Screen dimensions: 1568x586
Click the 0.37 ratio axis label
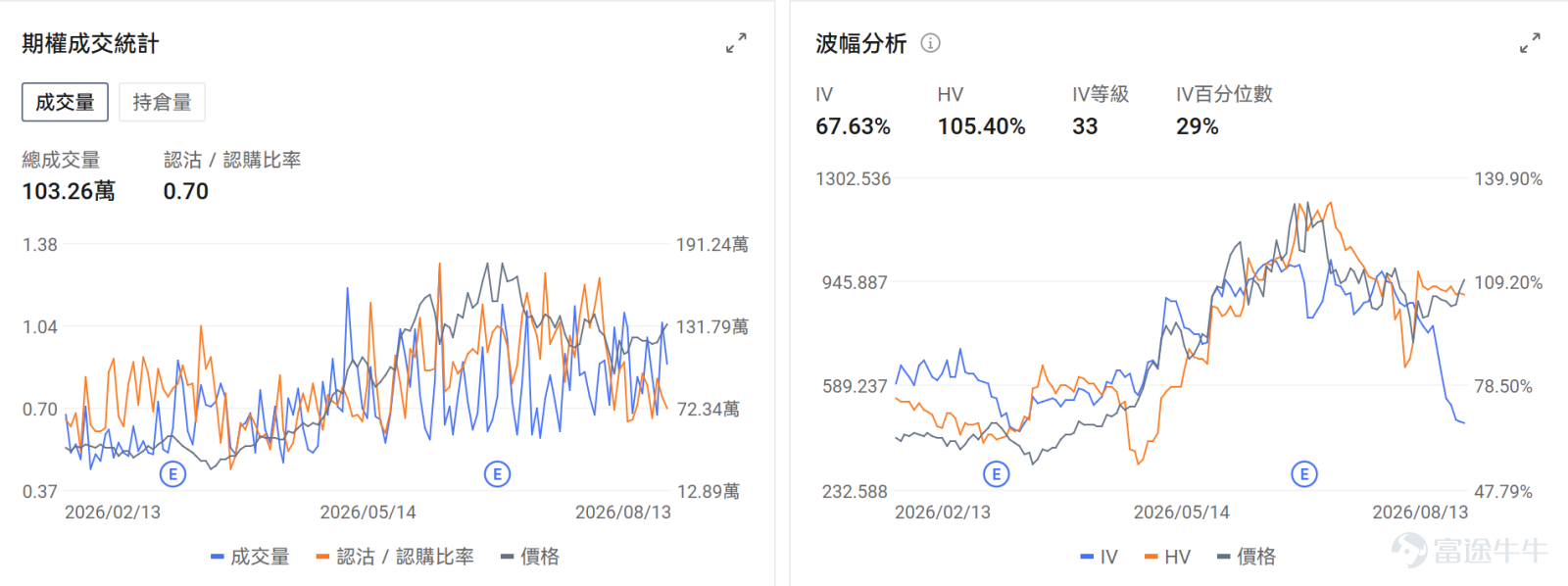point(40,491)
